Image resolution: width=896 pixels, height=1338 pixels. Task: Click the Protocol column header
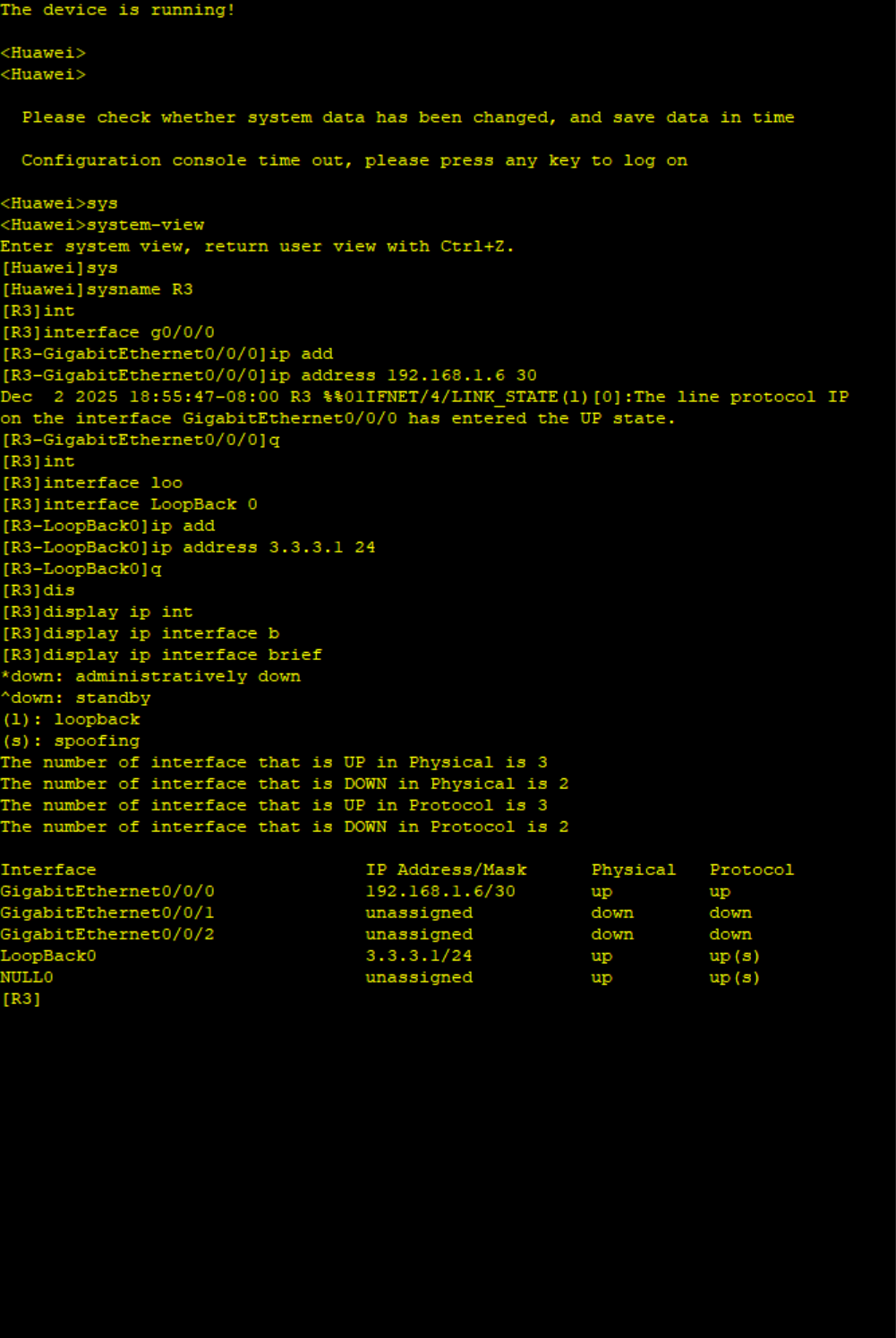coord(752,870)
